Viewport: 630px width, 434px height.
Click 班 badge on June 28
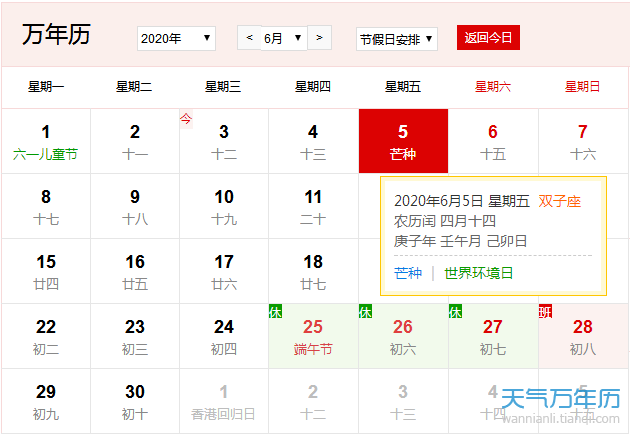(545, 311)
